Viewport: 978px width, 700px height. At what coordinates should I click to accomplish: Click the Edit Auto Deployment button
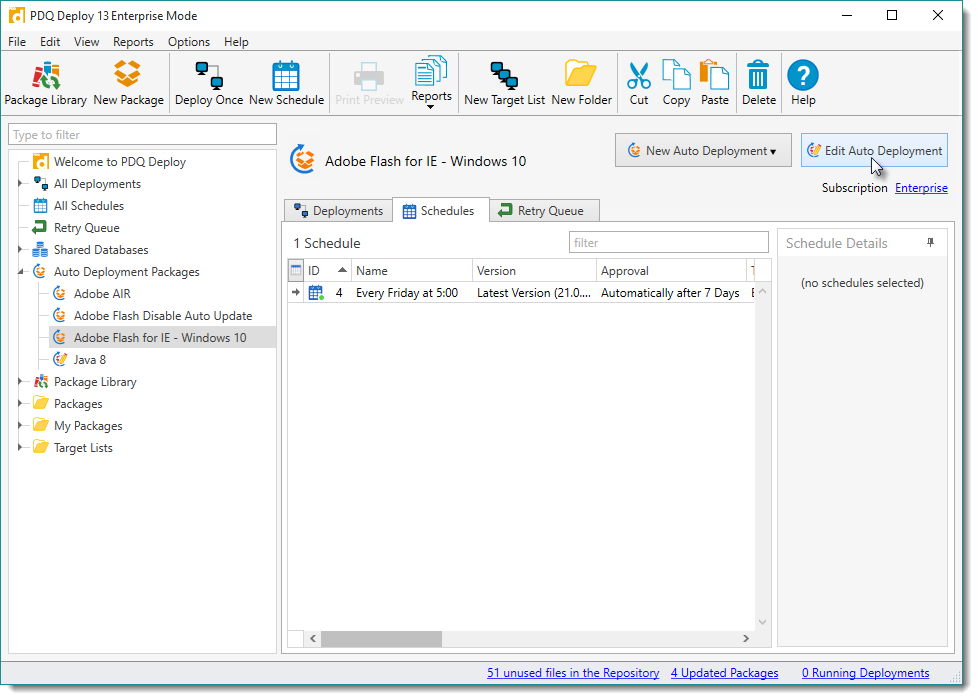point(874,151)
